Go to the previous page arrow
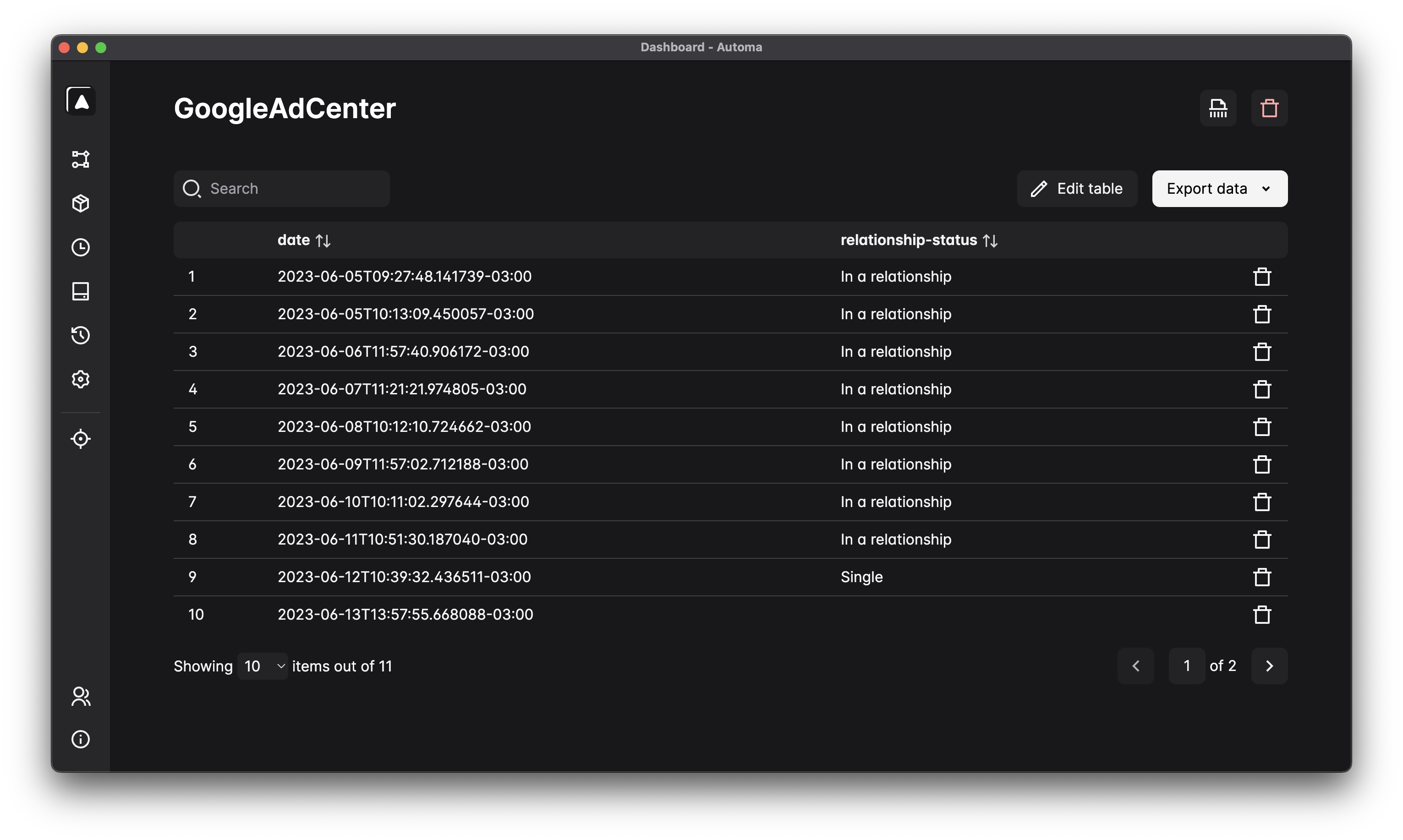Screen dimensions: 1403x840 point(1135,665)
